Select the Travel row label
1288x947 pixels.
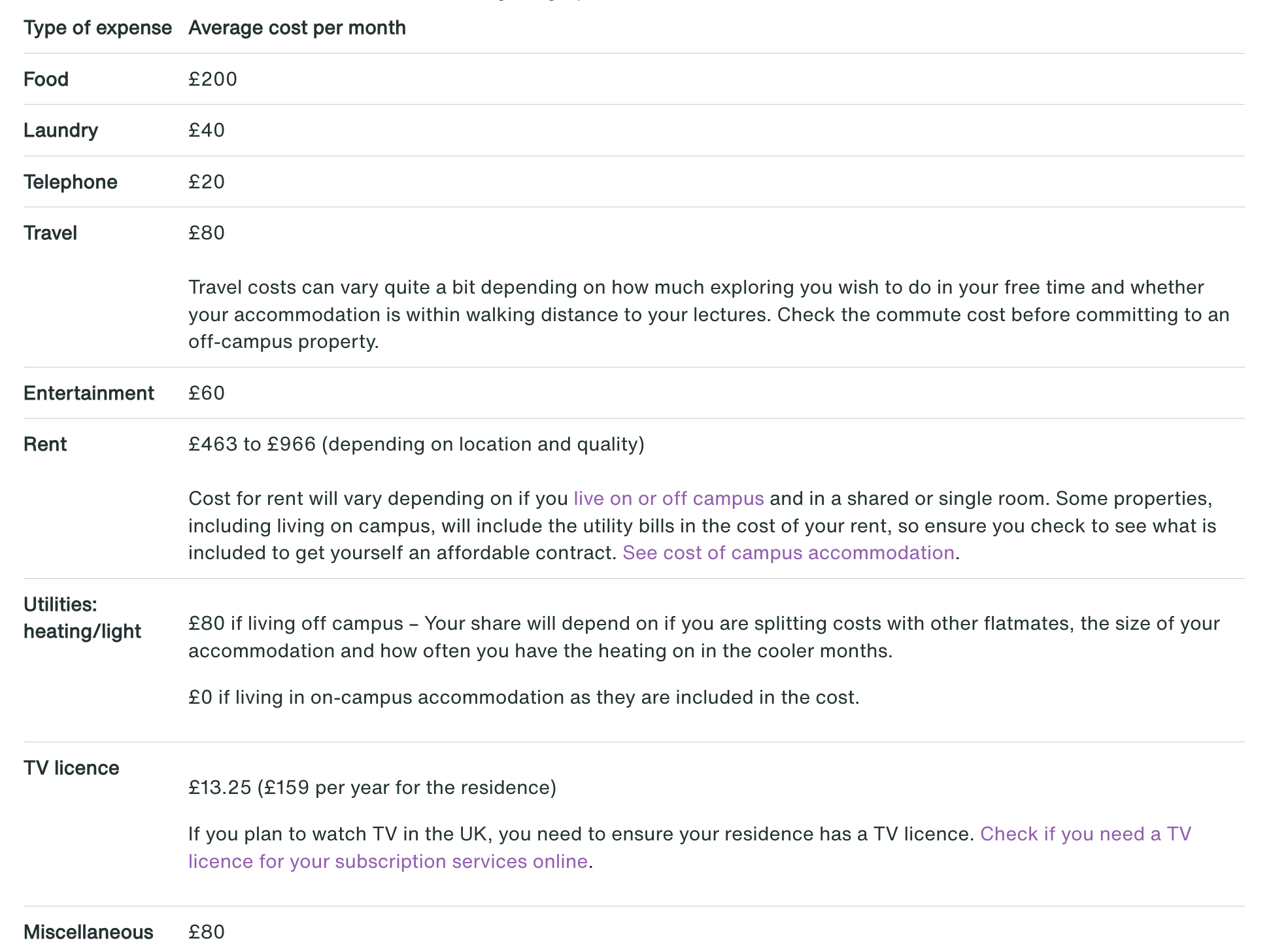click(50, 233)
